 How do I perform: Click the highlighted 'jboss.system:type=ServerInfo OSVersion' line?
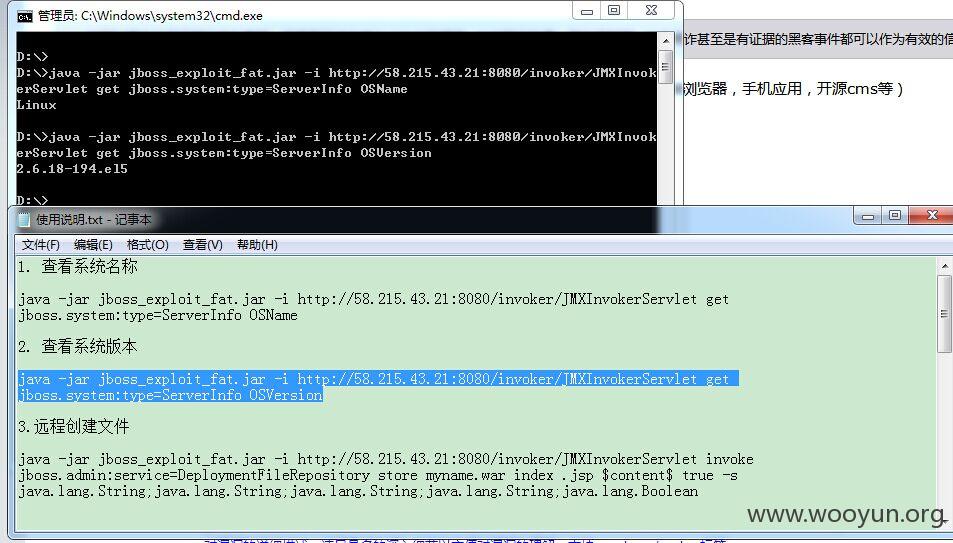(170, 395)
